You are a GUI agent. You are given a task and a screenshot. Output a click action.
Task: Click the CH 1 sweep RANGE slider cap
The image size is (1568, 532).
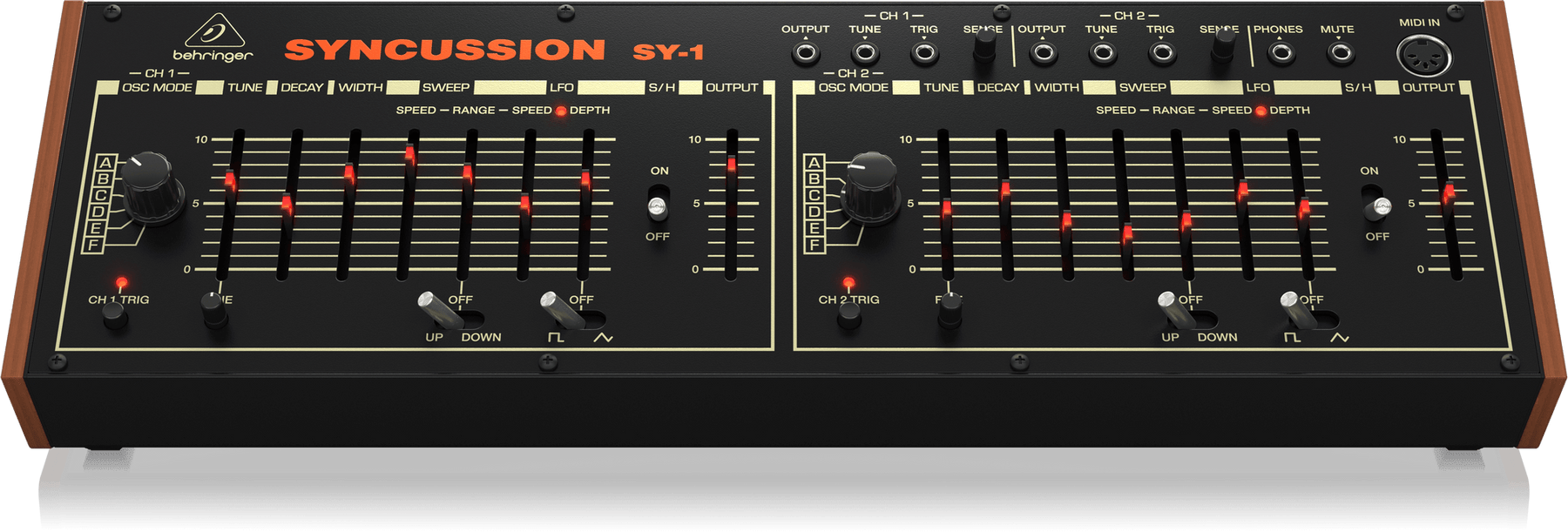coord(468,173)
